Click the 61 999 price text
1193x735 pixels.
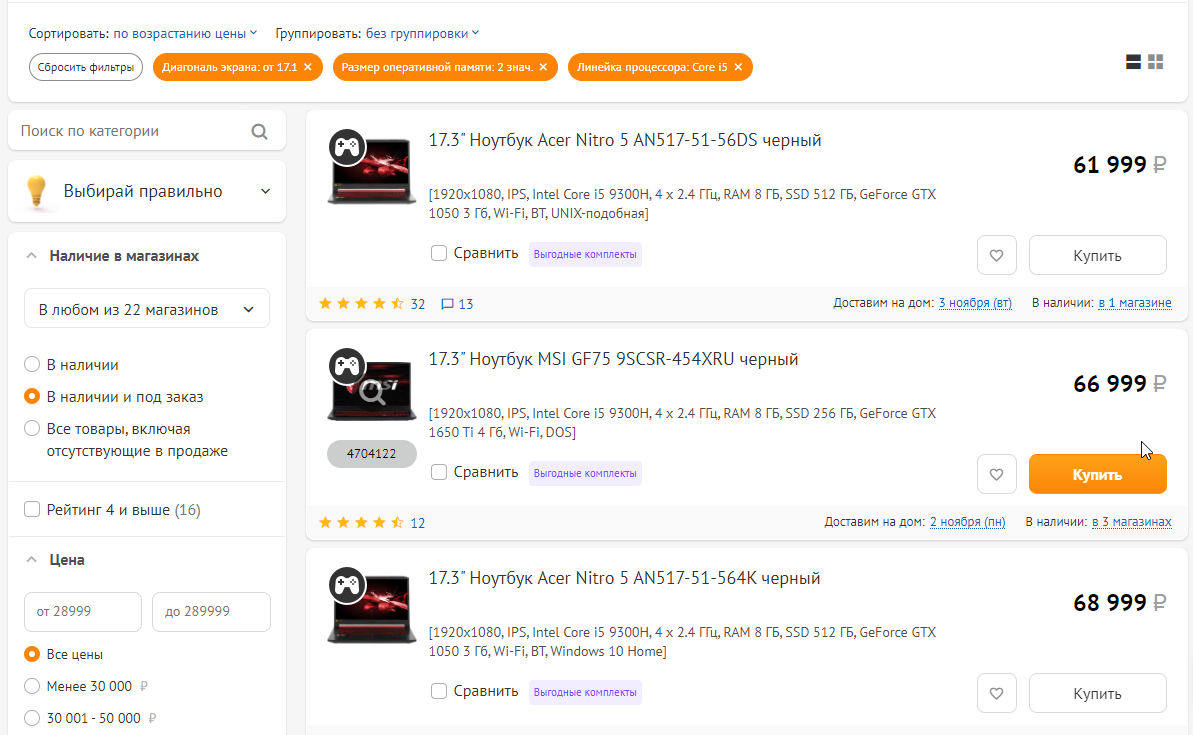pos(1109,164)
